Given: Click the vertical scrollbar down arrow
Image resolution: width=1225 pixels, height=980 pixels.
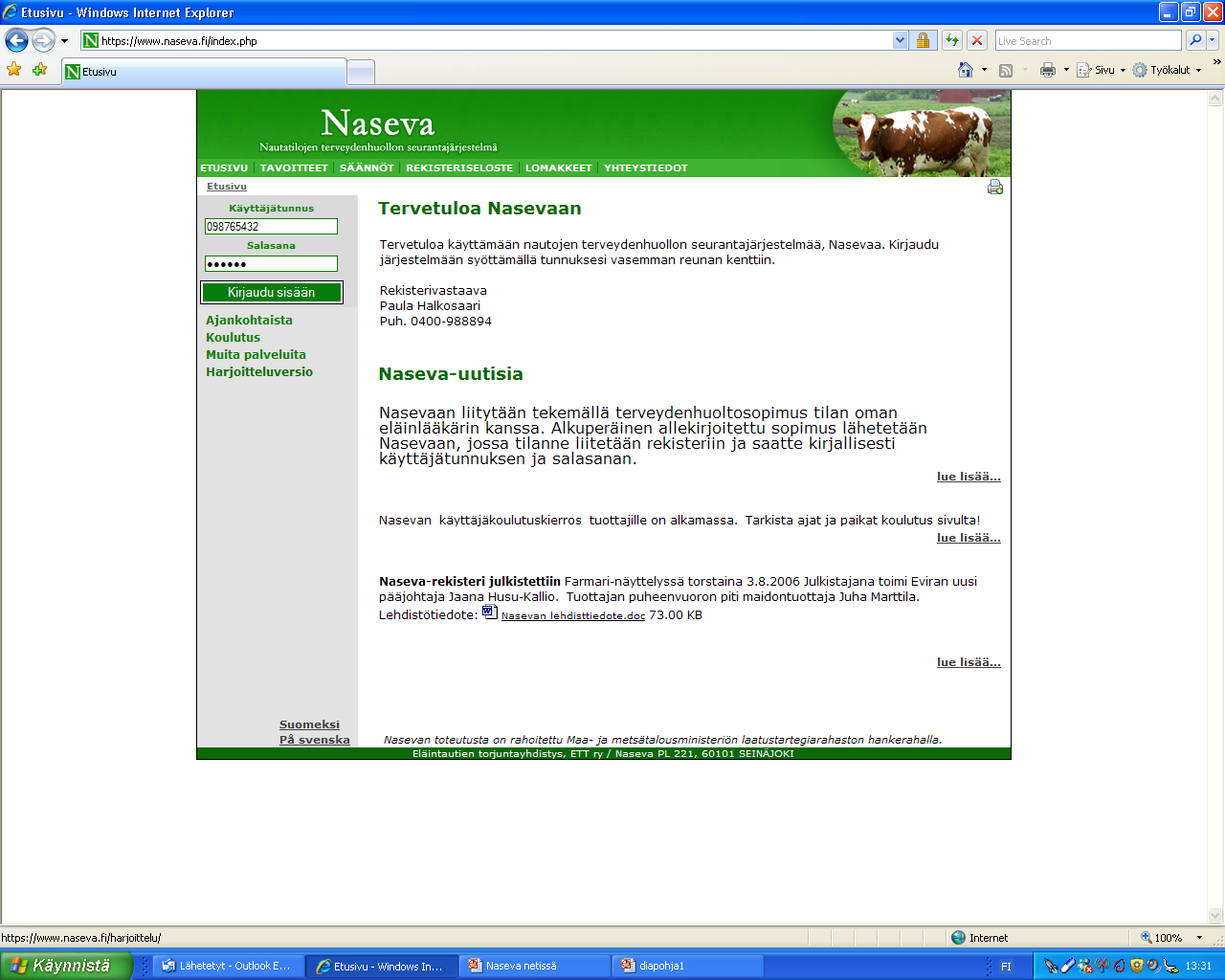Looking at the screenshot, I should [x=1215, y=915].
